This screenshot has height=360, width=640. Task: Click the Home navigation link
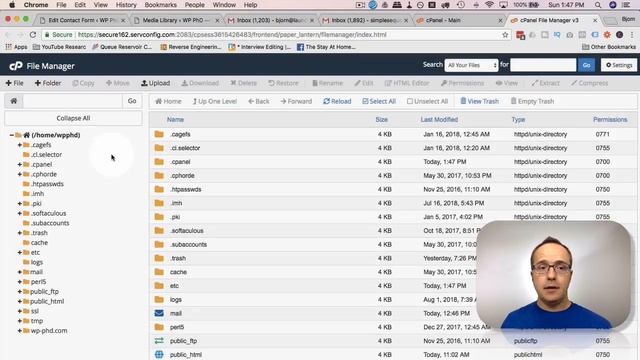pyautogui.click(x=168, y=101)
